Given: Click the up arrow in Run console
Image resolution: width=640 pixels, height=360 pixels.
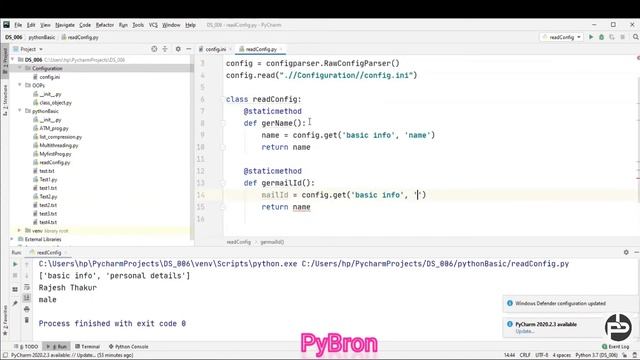Looking at the screenshot, I should pyautogui.click(x=27, y=264).
